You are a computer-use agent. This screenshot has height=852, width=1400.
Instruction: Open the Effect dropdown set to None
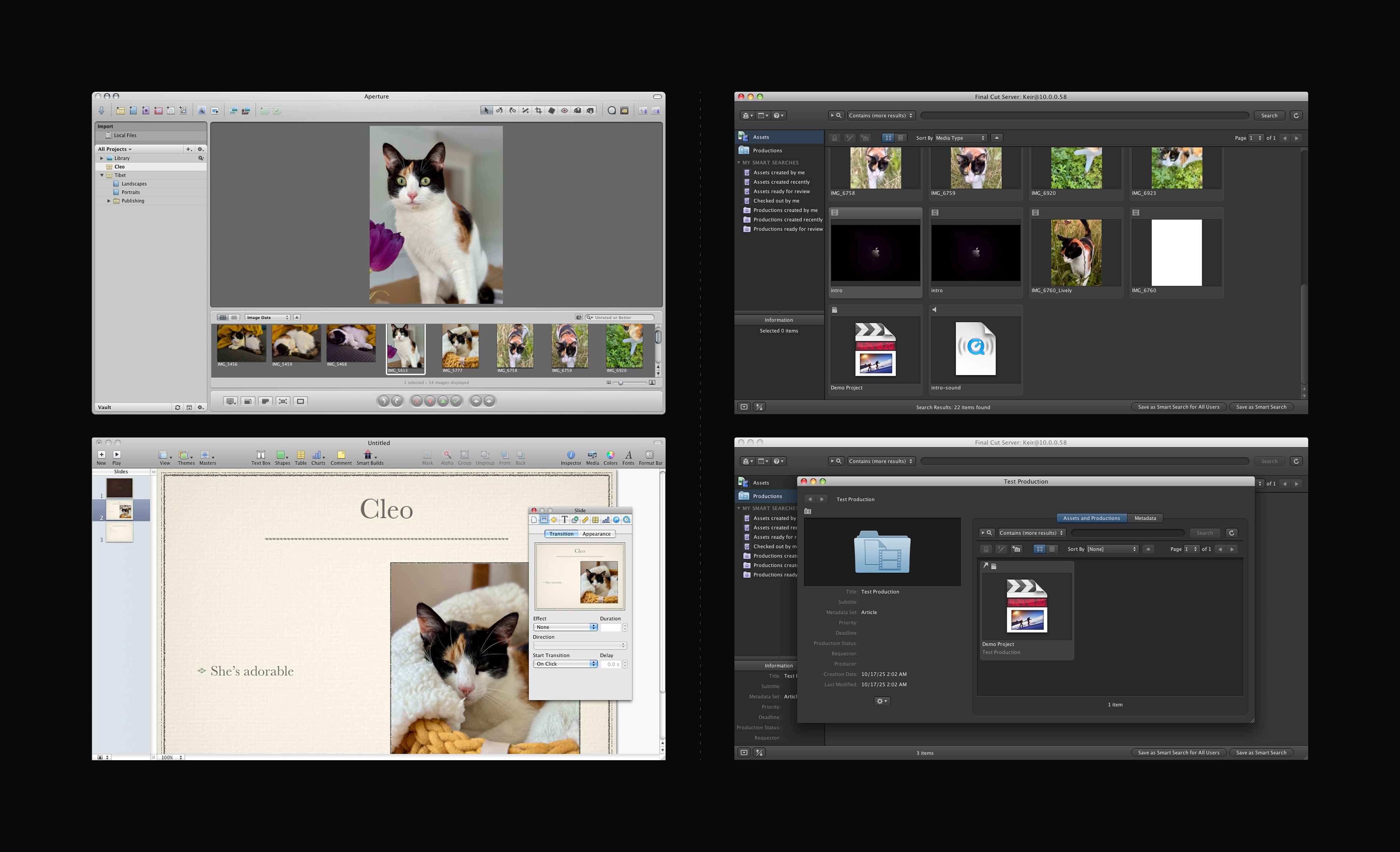565,627
